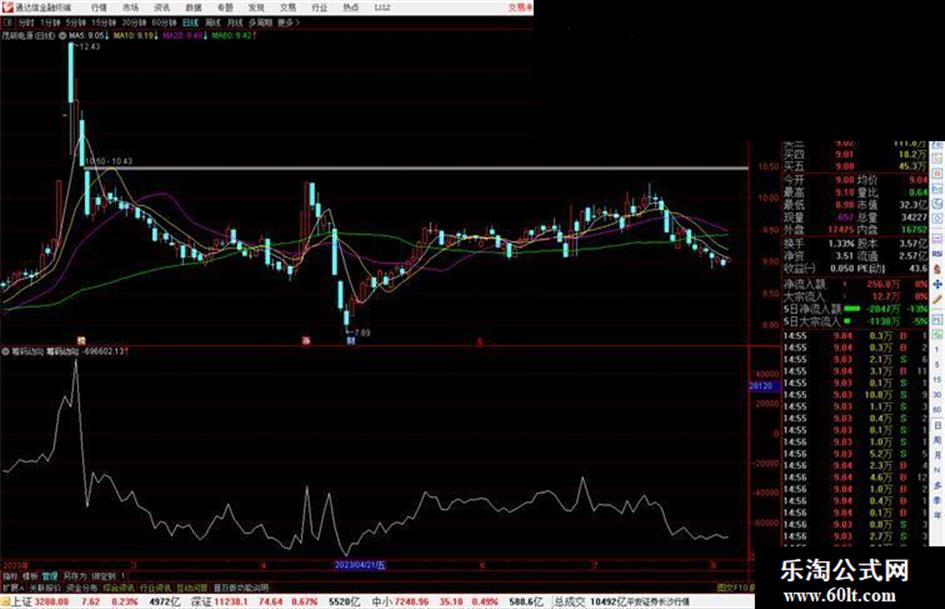The width and height of the screenshot is (945, 609).
Task: Open the 互动问答 tab
Action: [192, 587]
